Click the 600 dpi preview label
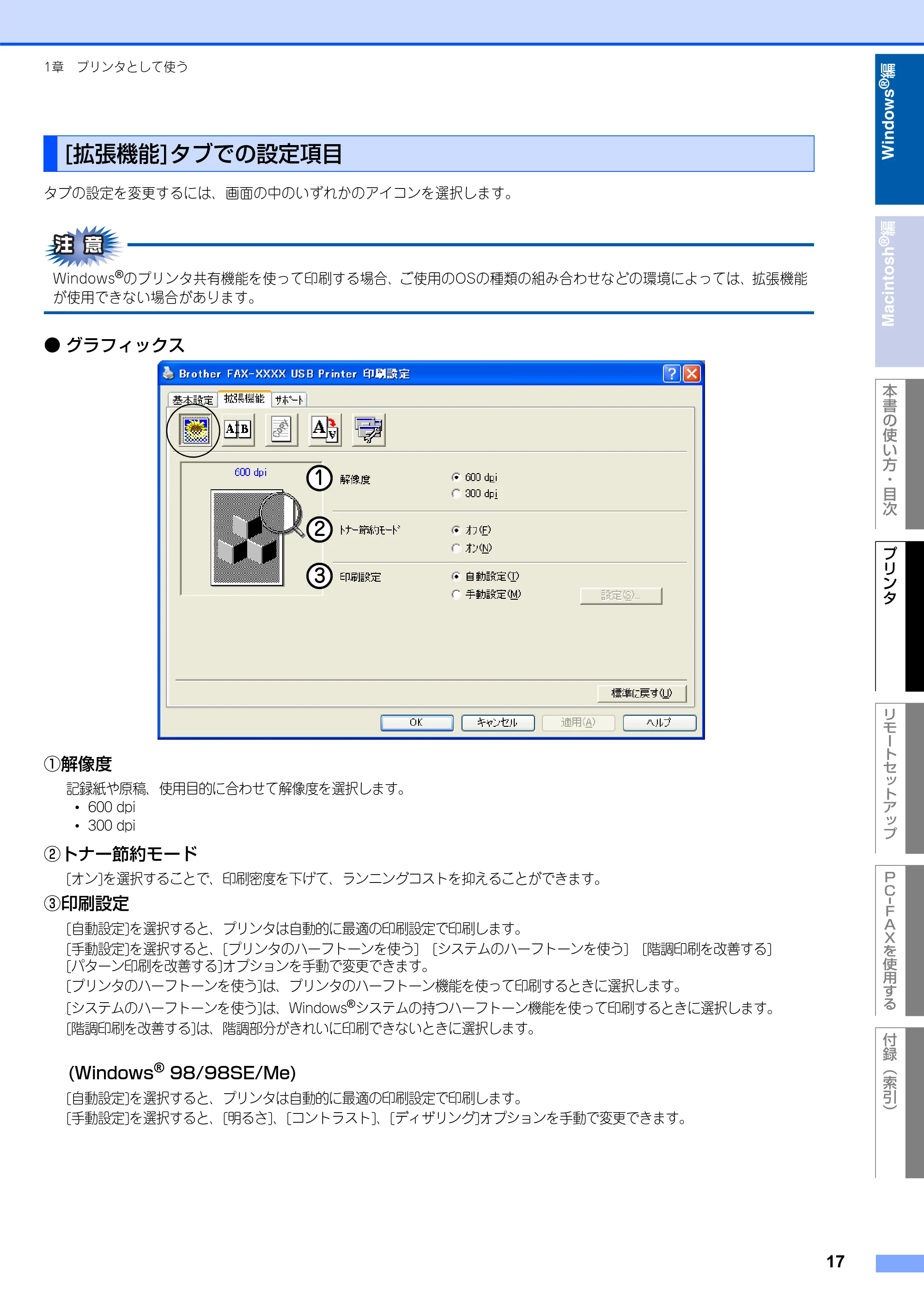The image size is (924, 1308). click(x=251, y=472)
